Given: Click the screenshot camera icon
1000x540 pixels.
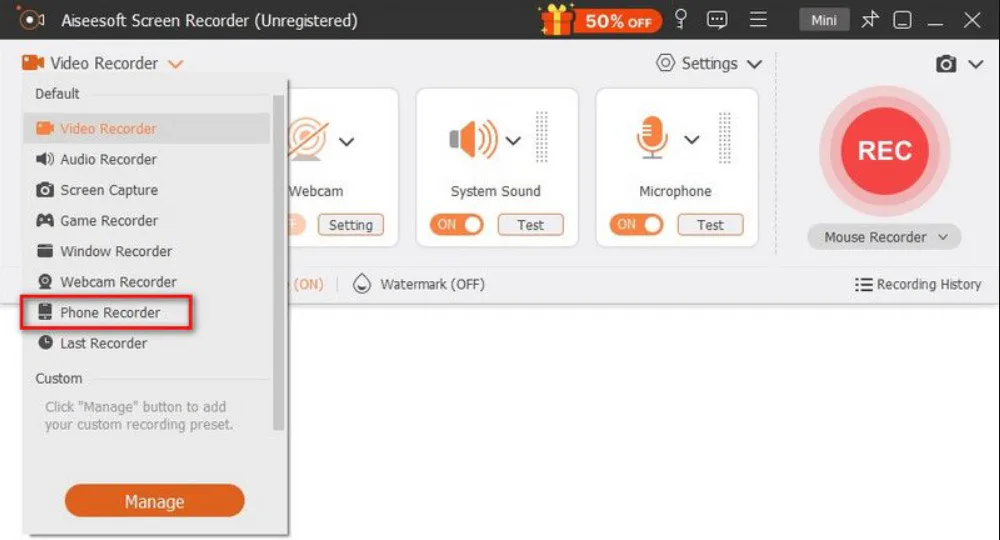Looking at the screenshot, I should [x=946, y=64].
